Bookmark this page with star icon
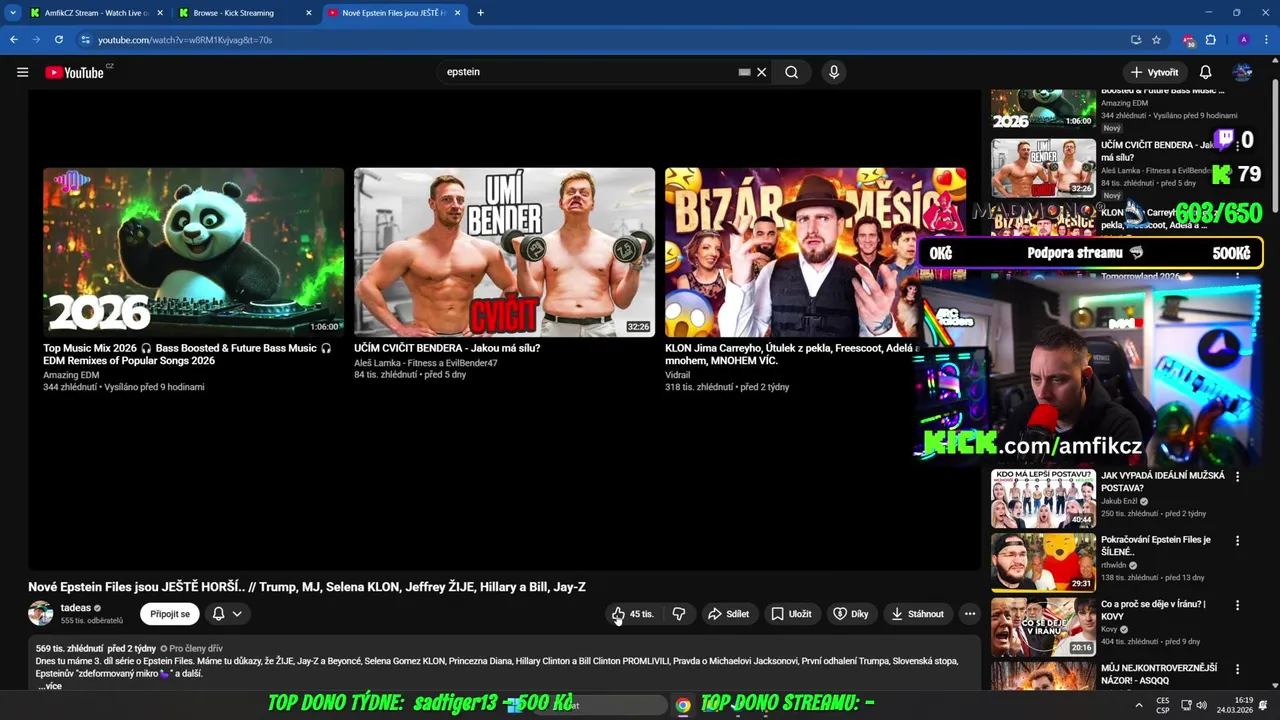This screenshot has width=1280, height=720. [1157, 40]
